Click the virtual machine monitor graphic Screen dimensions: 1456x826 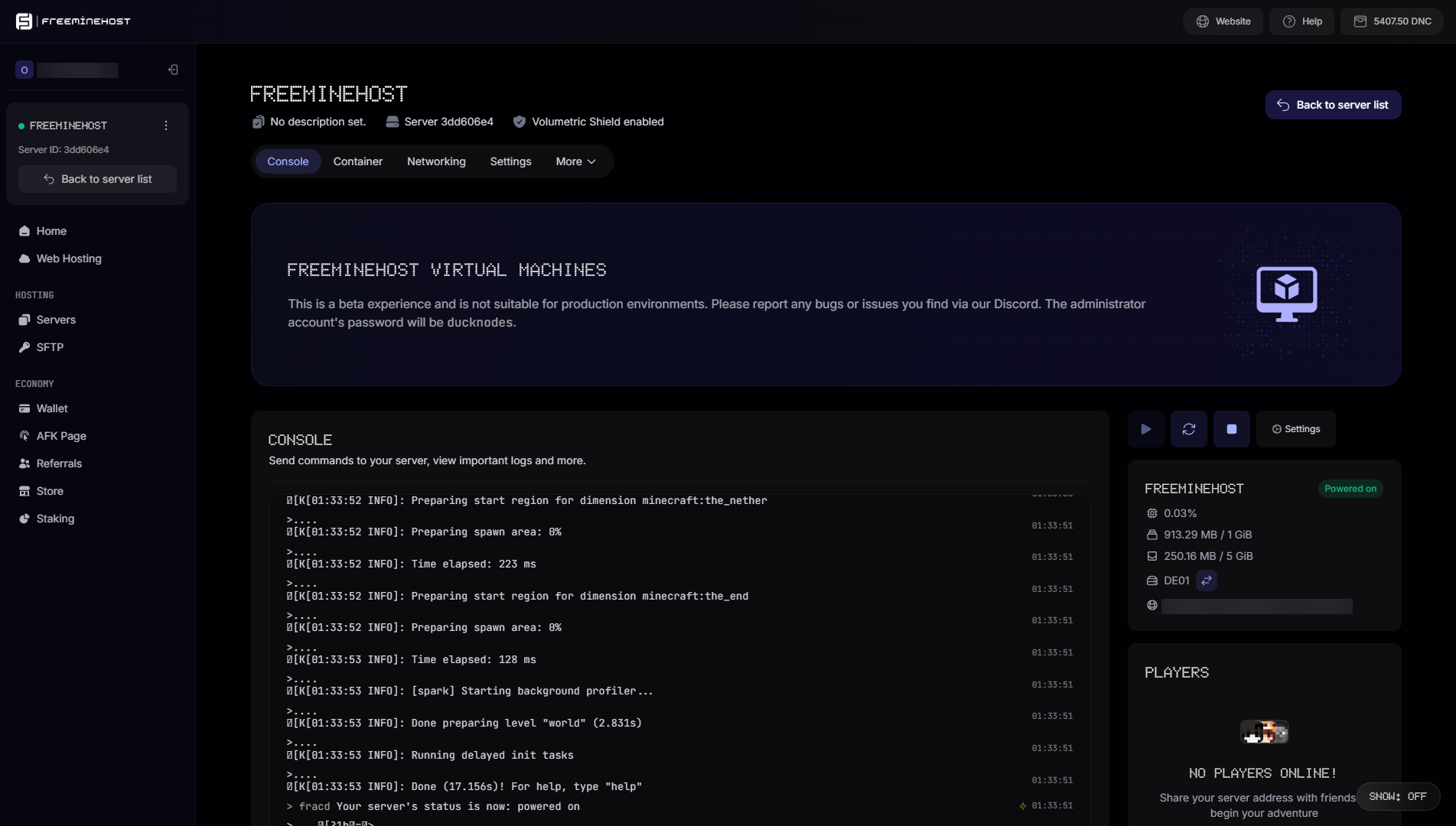click(1286, 294)
